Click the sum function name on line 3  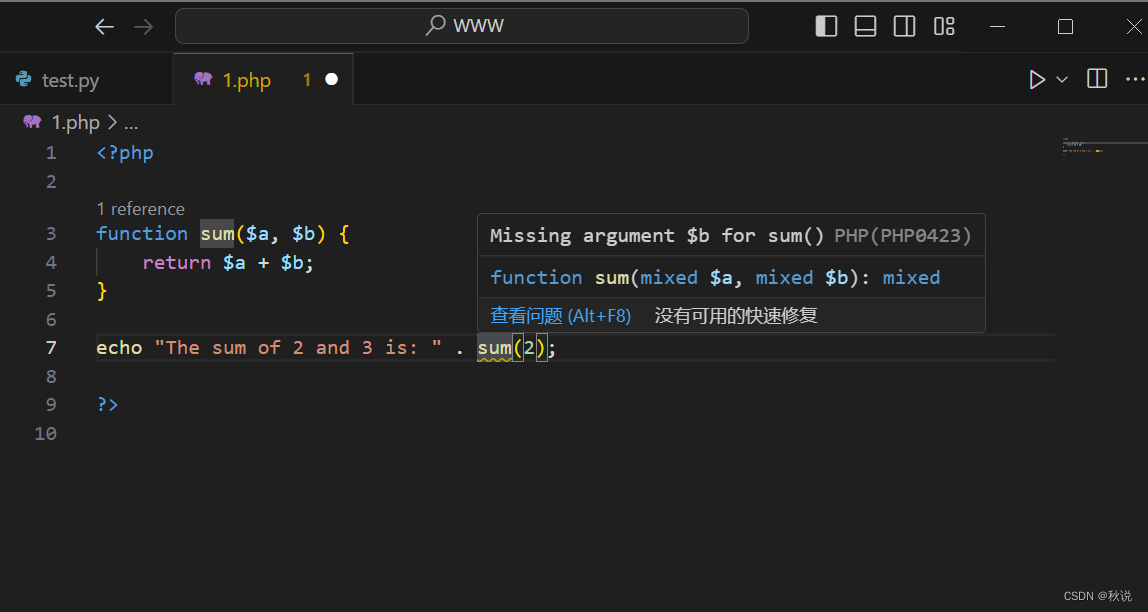pyautogui.click(x=217, y=234)
